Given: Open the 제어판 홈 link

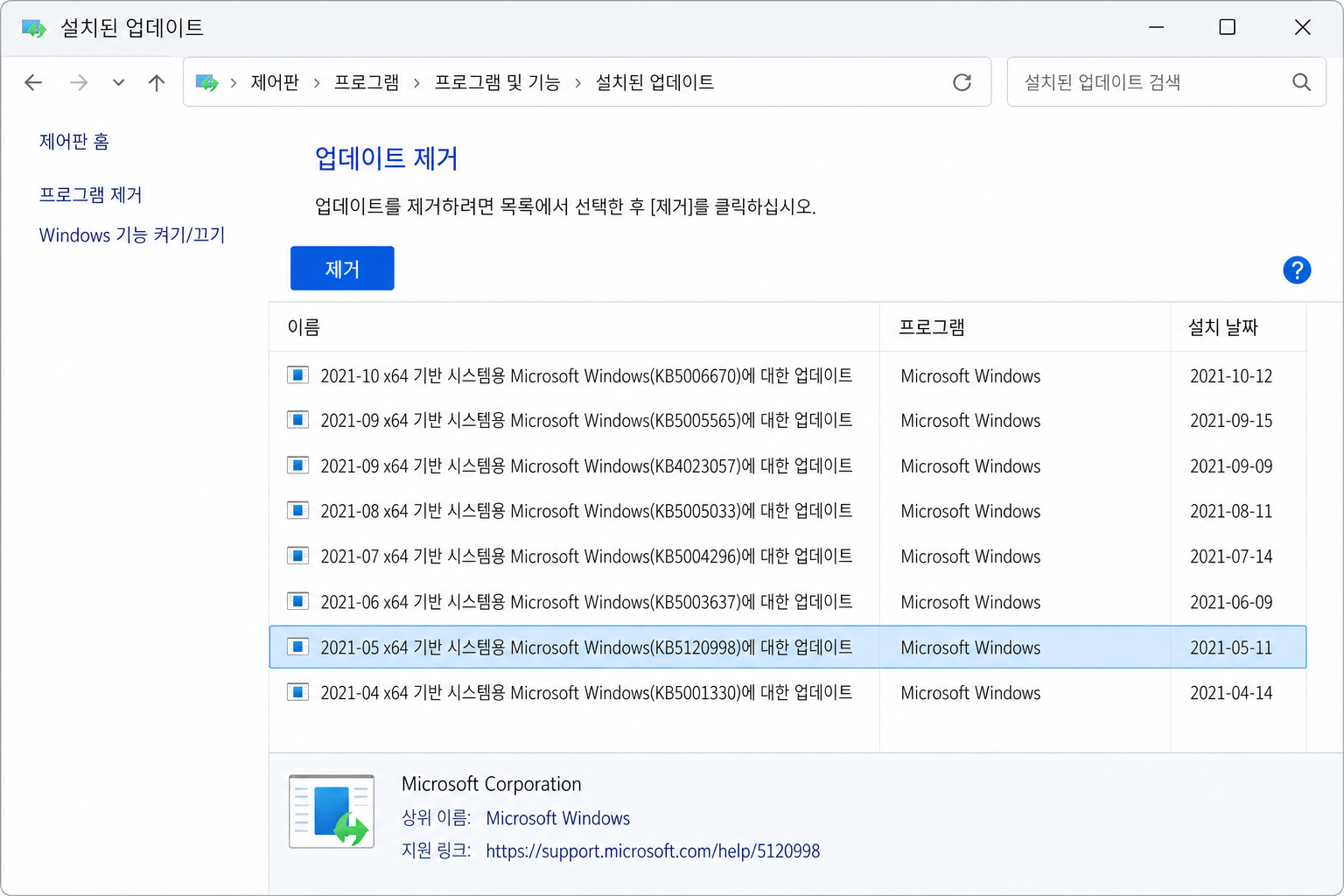Looking at the screenshot, I should click(74, 142).
